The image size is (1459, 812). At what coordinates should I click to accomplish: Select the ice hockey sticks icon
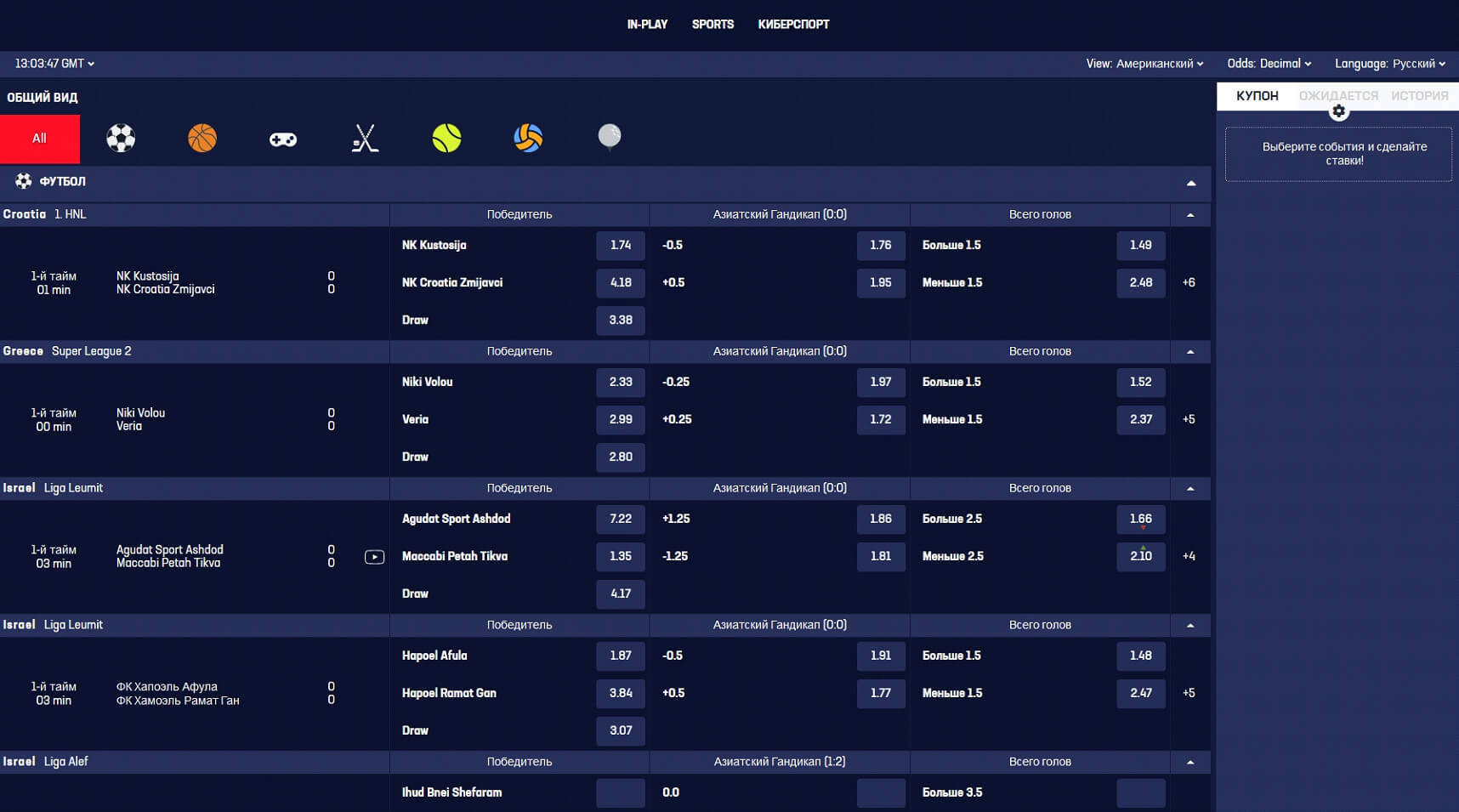click(x=365, y=138)
